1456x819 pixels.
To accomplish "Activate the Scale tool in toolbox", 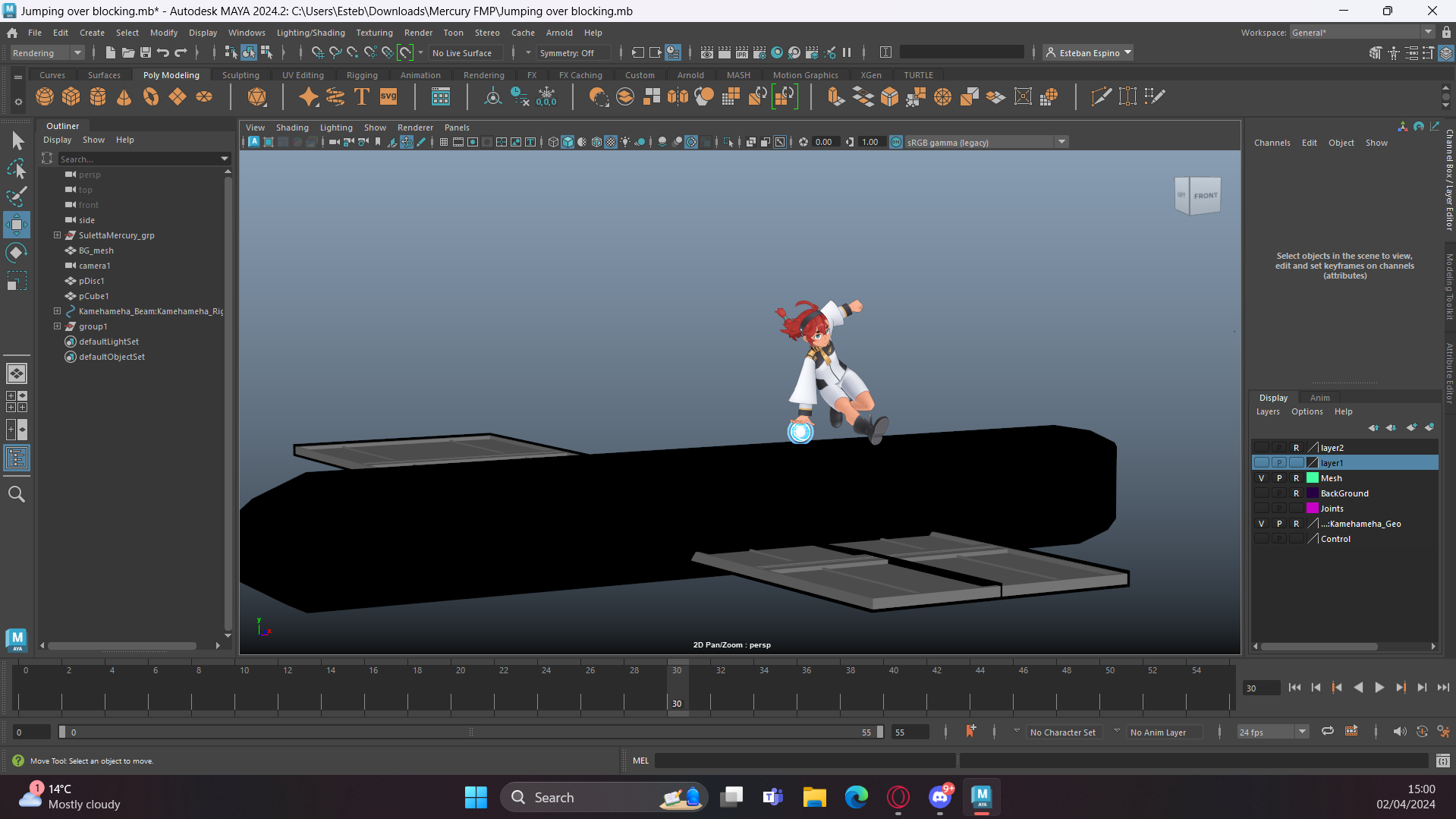I will (17, 281).
